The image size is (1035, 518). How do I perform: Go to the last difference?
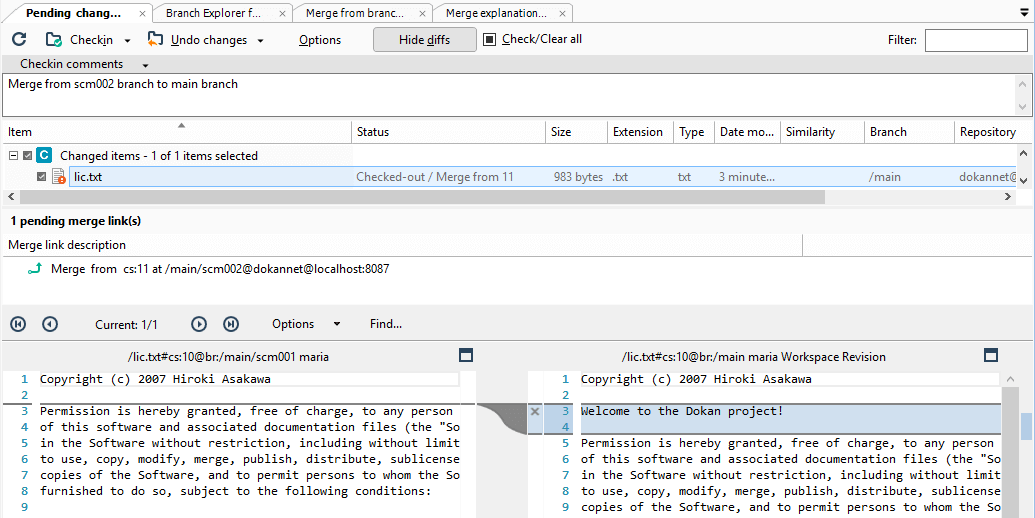[x=230, y=324]
